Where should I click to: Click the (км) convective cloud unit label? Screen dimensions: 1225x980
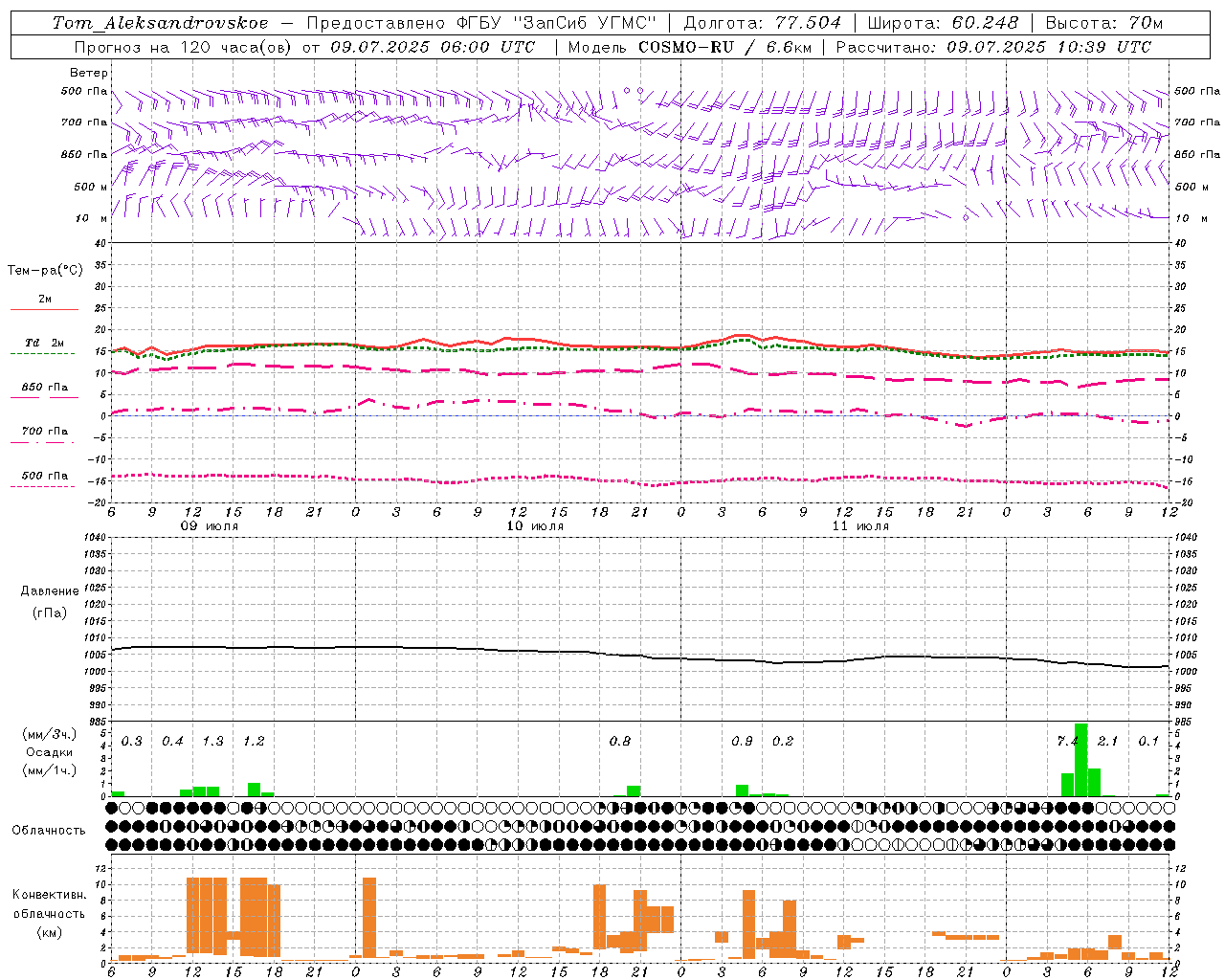coord(49,932)
